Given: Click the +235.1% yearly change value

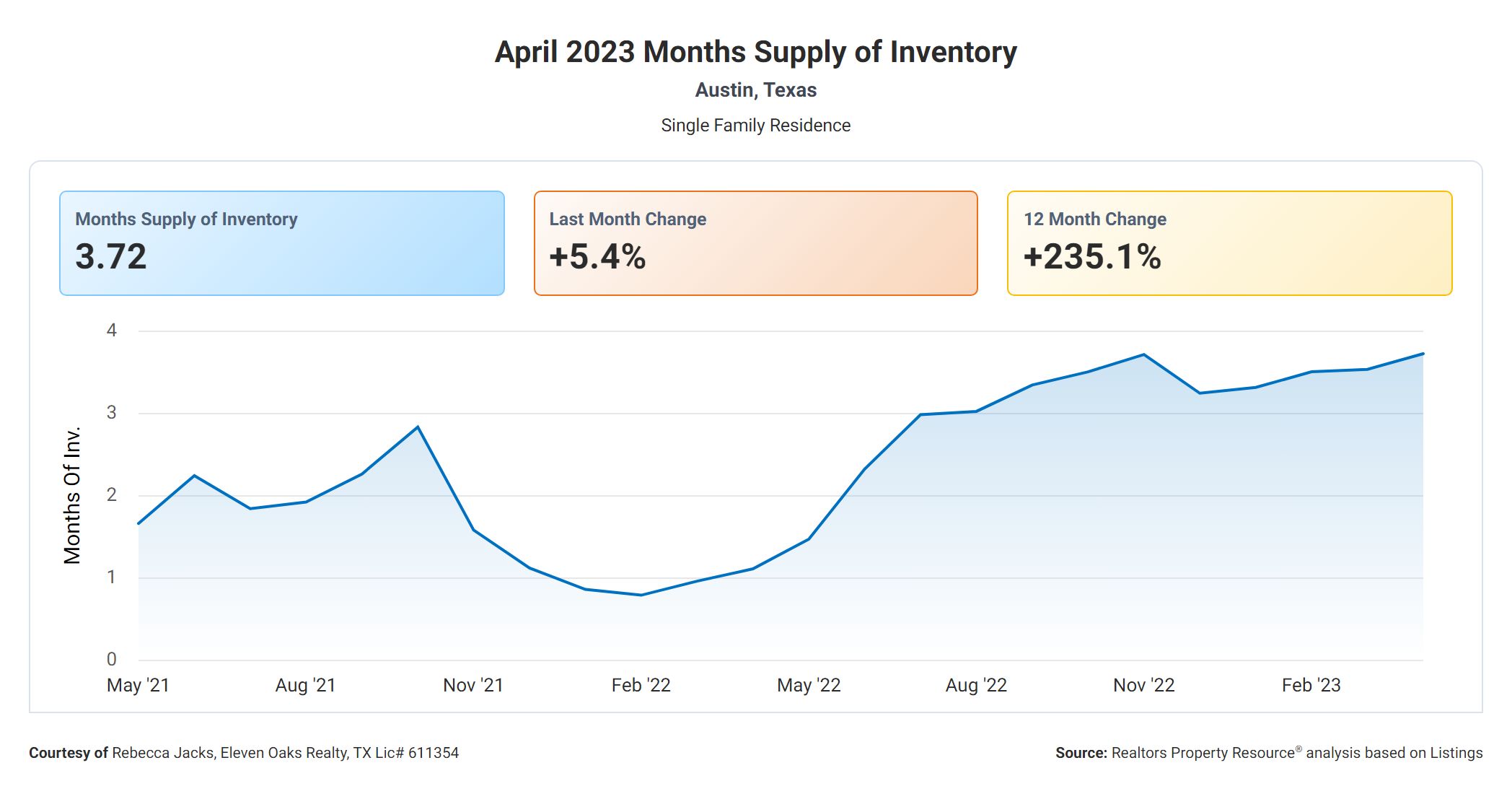Looking at the screenshot, I should tap(1092, 257).
